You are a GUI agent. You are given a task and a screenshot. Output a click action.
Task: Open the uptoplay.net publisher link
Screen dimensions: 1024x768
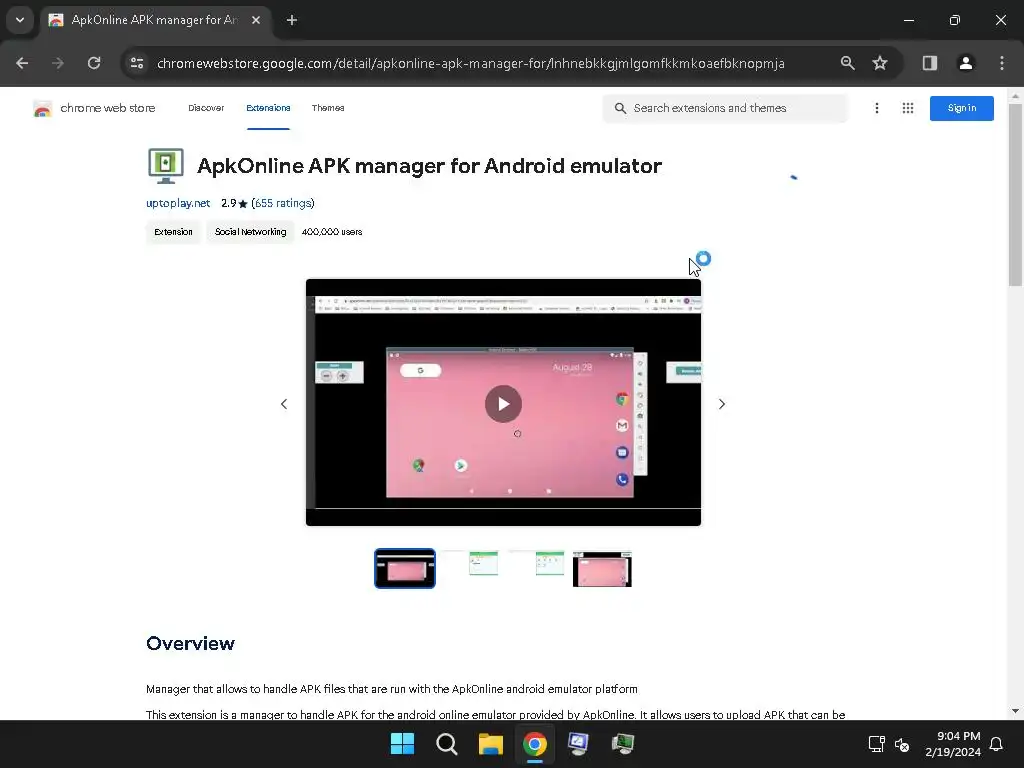[178, 203]
